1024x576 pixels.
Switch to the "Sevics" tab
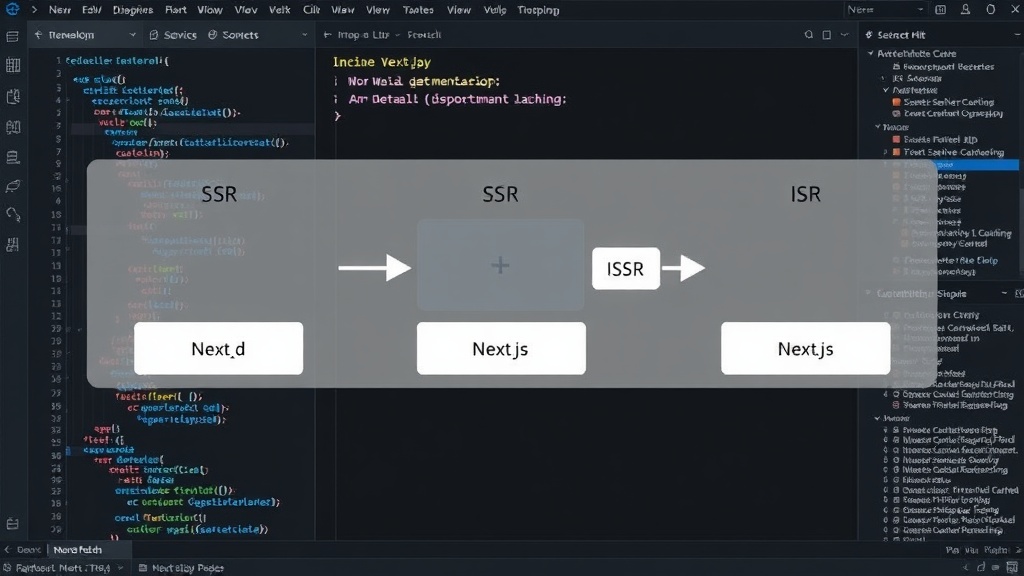[173, 35]
